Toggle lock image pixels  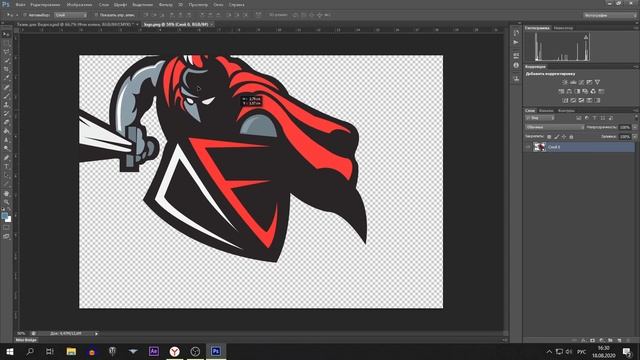556,137
